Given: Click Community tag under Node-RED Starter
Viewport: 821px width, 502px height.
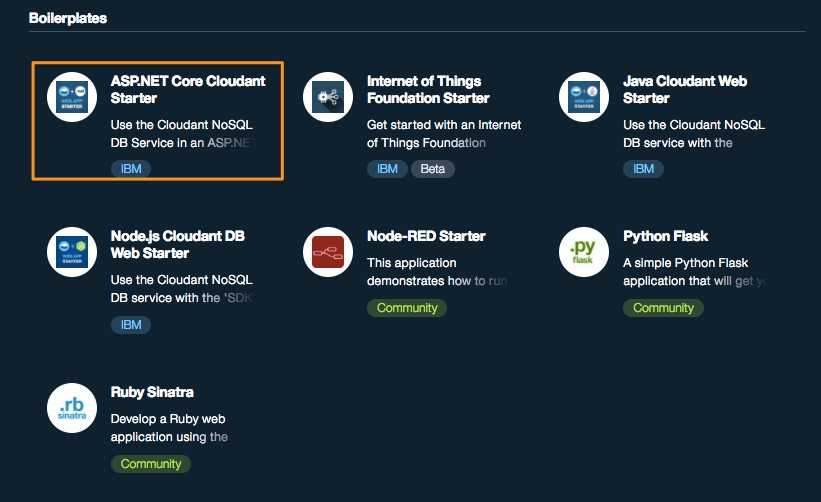Looking at the screenshot, I should pos(407,308).
